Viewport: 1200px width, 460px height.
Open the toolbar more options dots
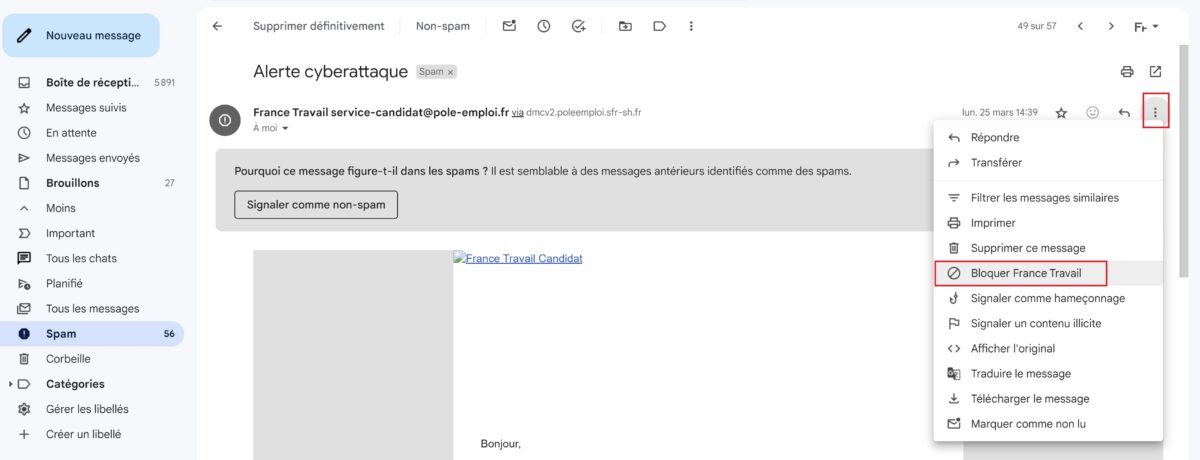[691, 26]
